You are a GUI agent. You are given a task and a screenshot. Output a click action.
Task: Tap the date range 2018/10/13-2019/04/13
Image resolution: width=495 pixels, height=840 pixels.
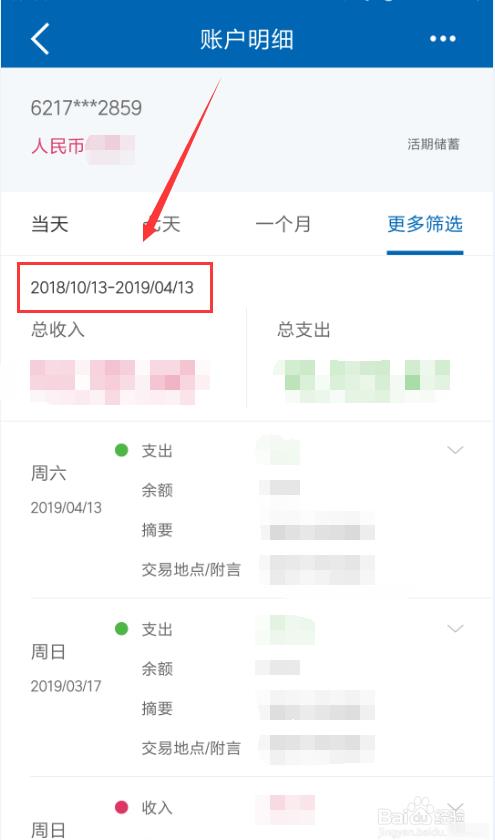coord(112,288)
